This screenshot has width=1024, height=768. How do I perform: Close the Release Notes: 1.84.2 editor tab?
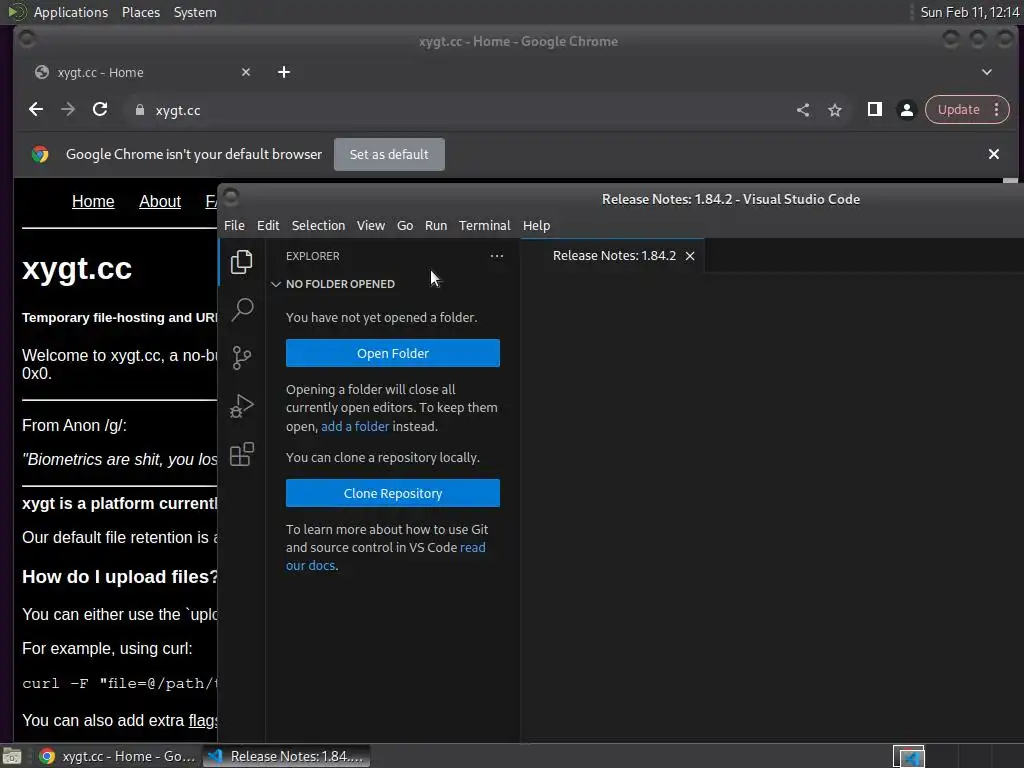click(690, 256)
